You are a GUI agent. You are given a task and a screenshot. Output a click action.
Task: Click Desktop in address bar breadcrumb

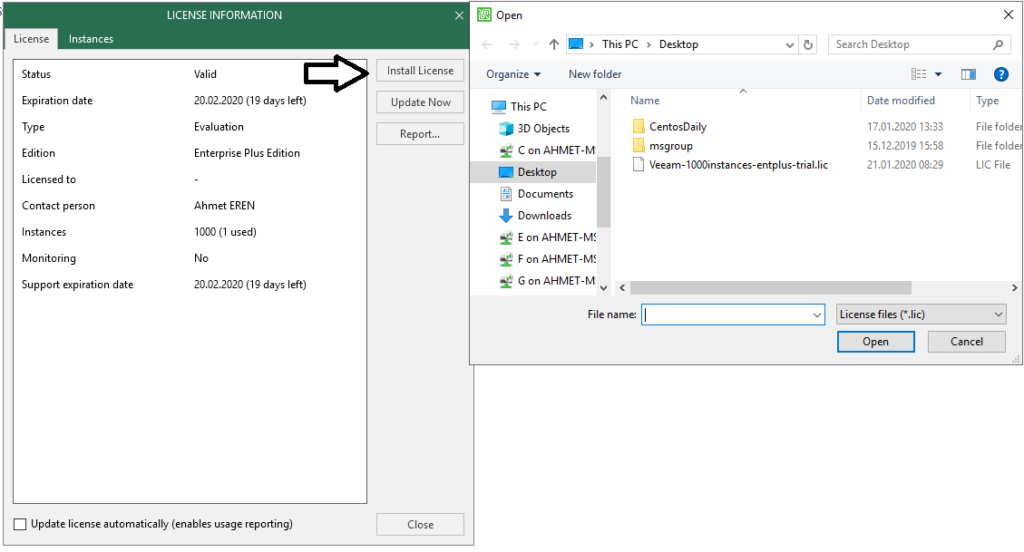tap(679, 44)
